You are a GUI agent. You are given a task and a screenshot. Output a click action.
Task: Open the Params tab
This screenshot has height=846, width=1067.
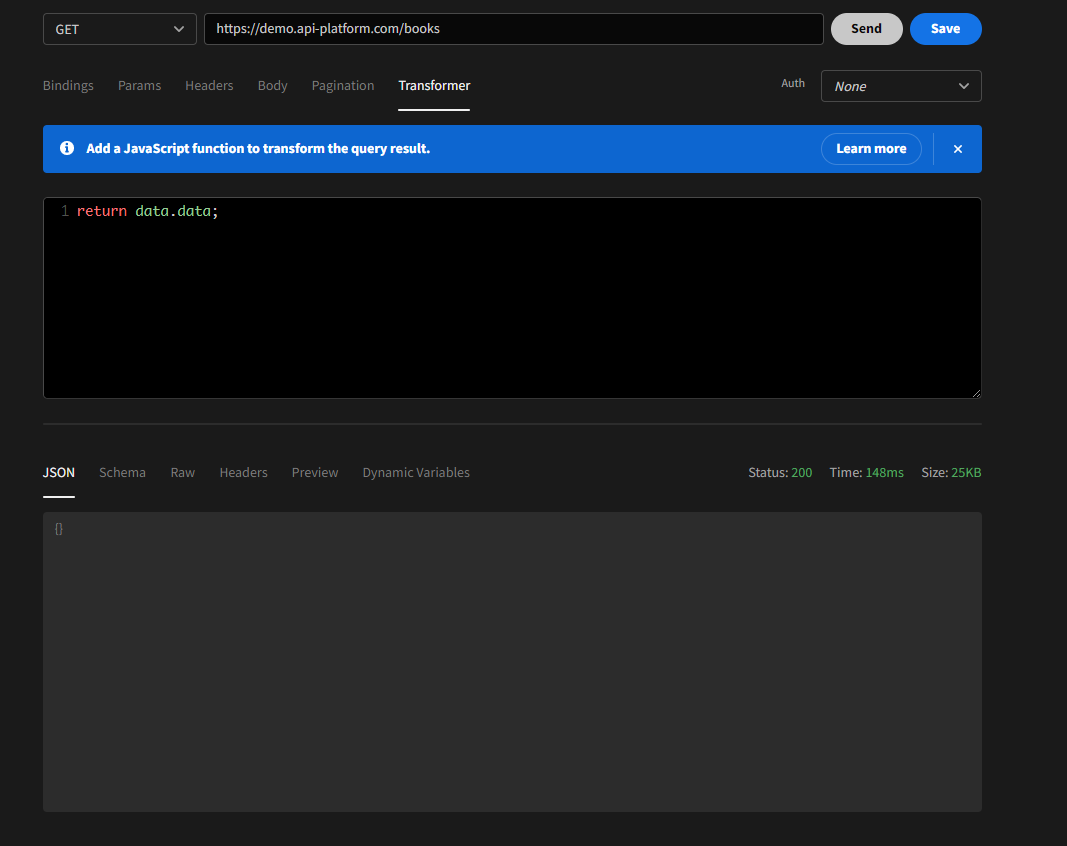(x=139, y=85)
